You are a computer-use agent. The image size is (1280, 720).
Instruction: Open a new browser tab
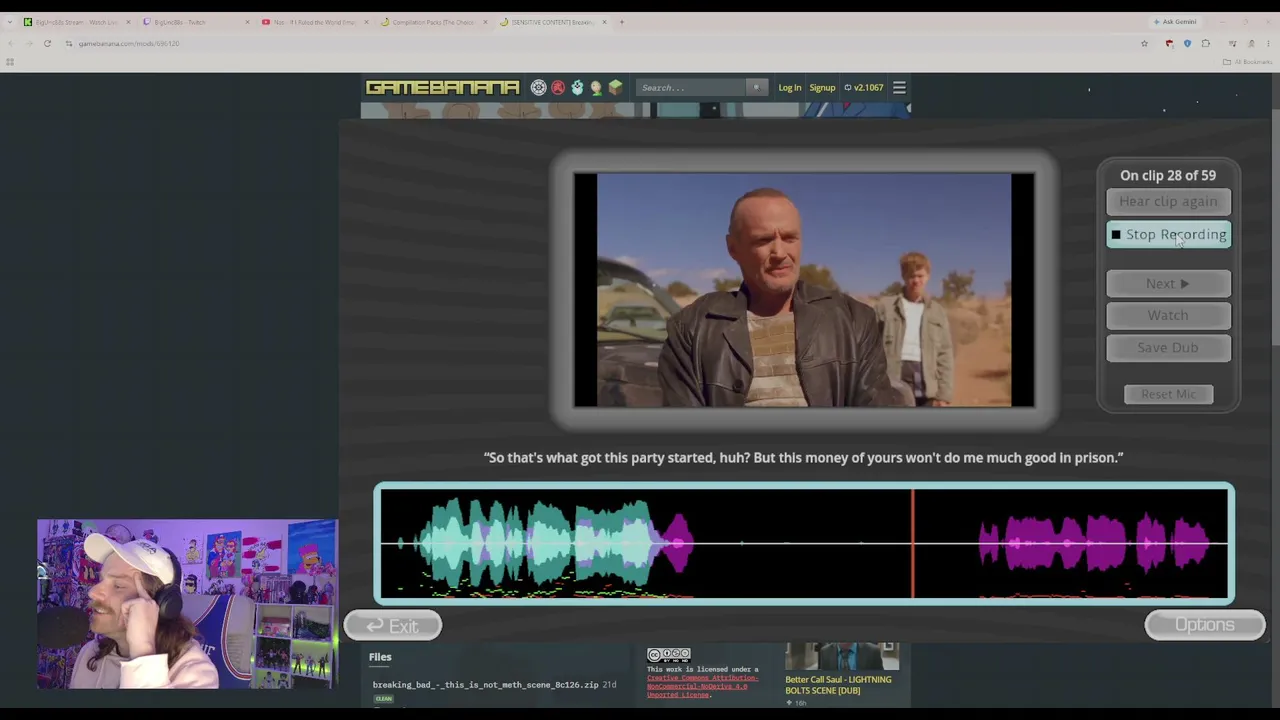621,22
